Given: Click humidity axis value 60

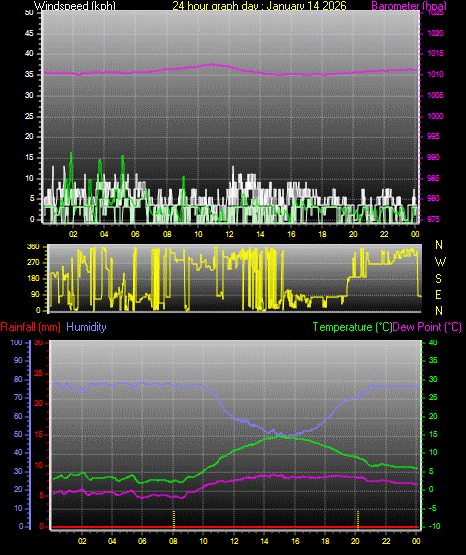Looking at the screenshot, I should 18,416.
